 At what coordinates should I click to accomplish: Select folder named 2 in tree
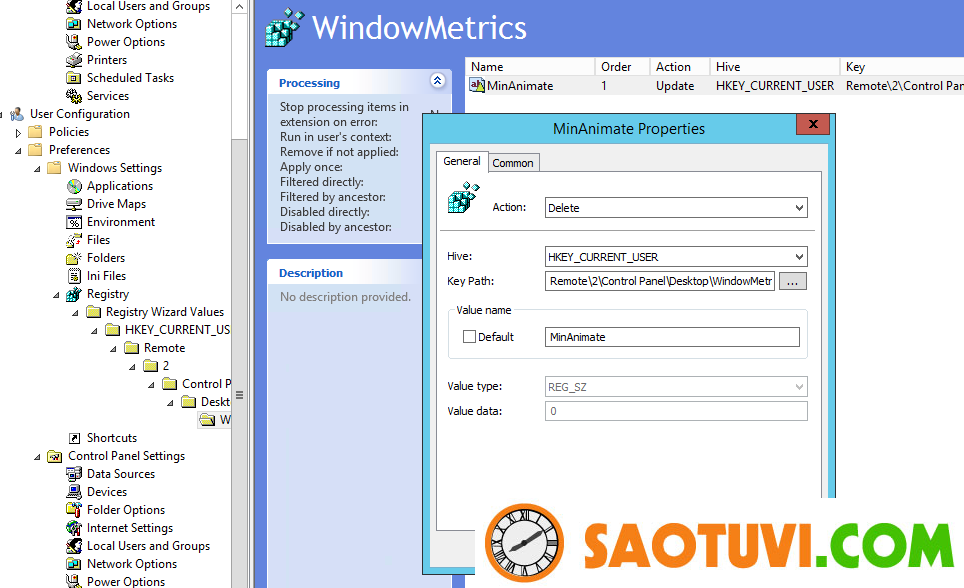(x=156, y=366)
